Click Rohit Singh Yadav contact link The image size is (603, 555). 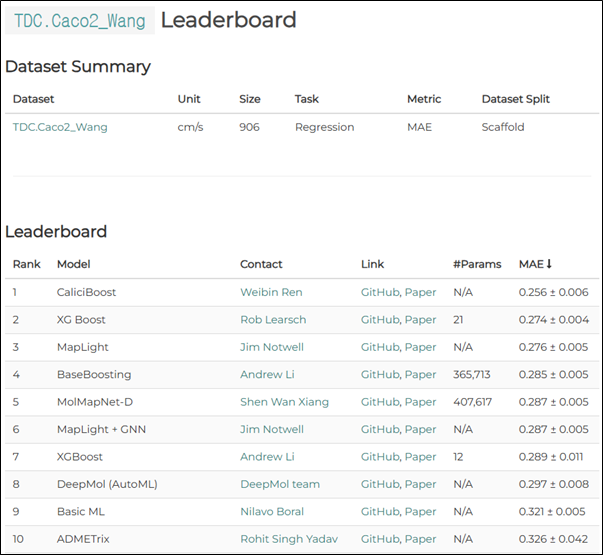point(289,539)
